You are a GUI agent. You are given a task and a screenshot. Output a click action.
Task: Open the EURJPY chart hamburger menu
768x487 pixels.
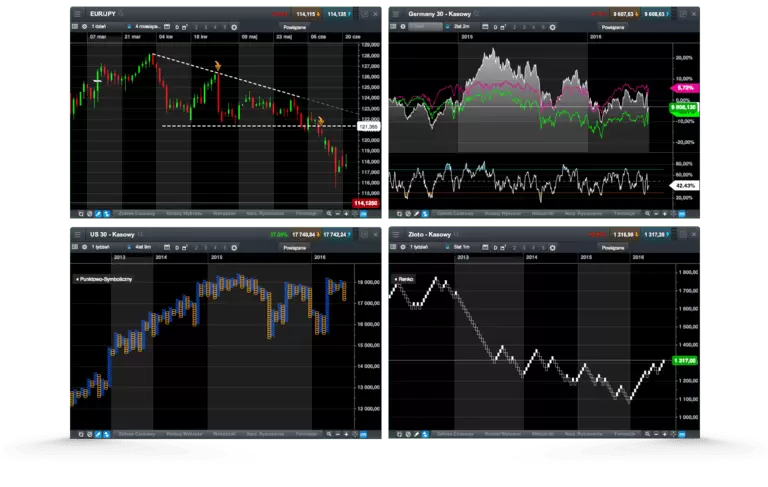(x=77, y=15)
